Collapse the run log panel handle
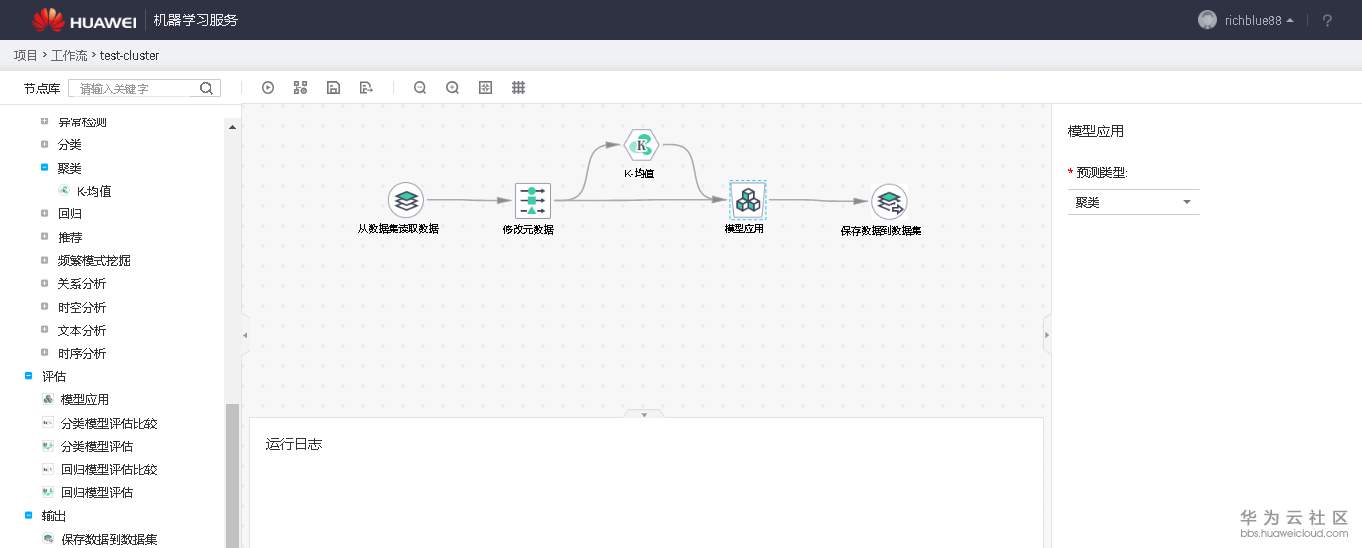 coord(644,413)
